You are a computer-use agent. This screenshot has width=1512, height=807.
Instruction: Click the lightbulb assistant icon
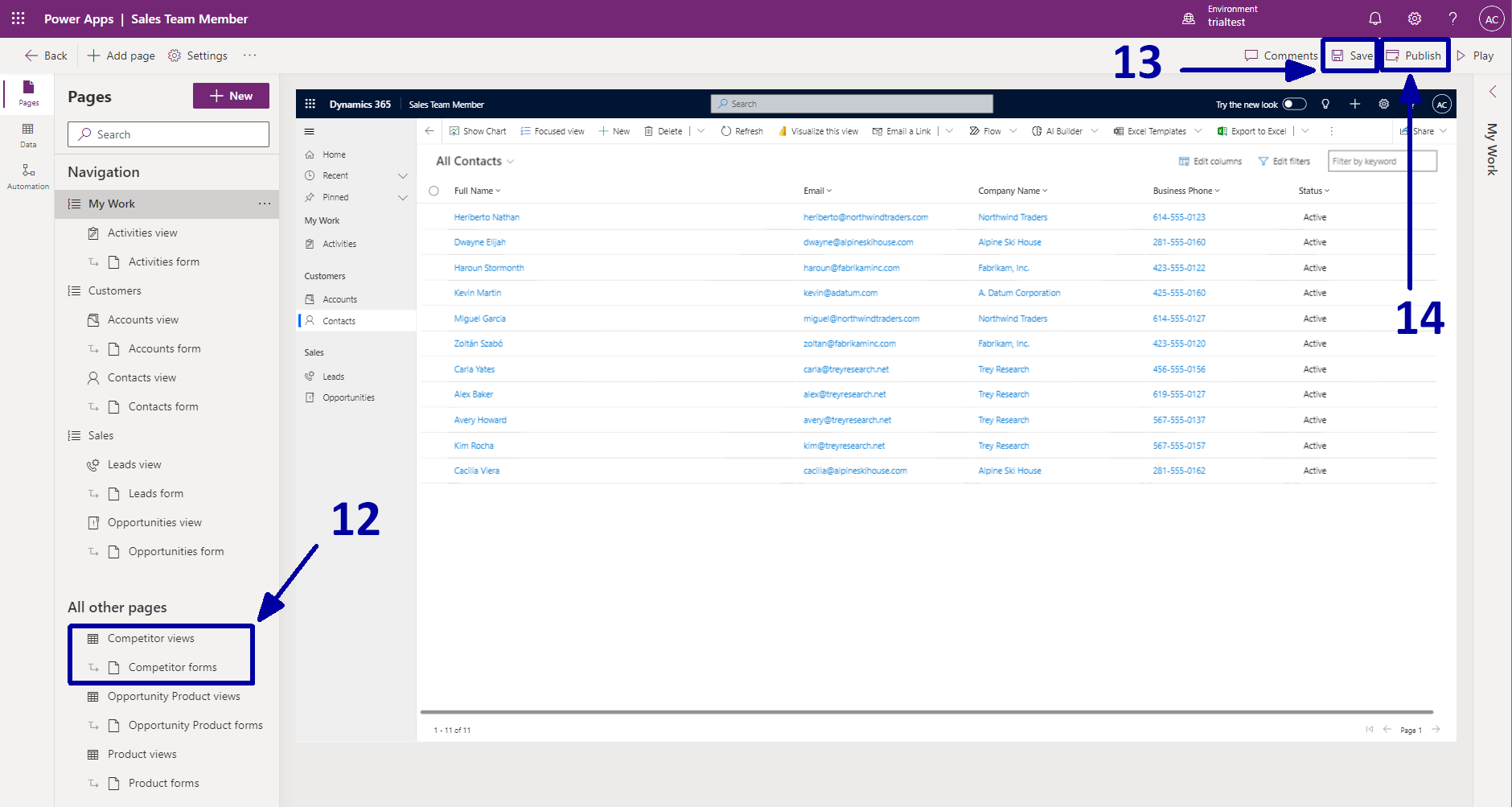coord(1325,104)
